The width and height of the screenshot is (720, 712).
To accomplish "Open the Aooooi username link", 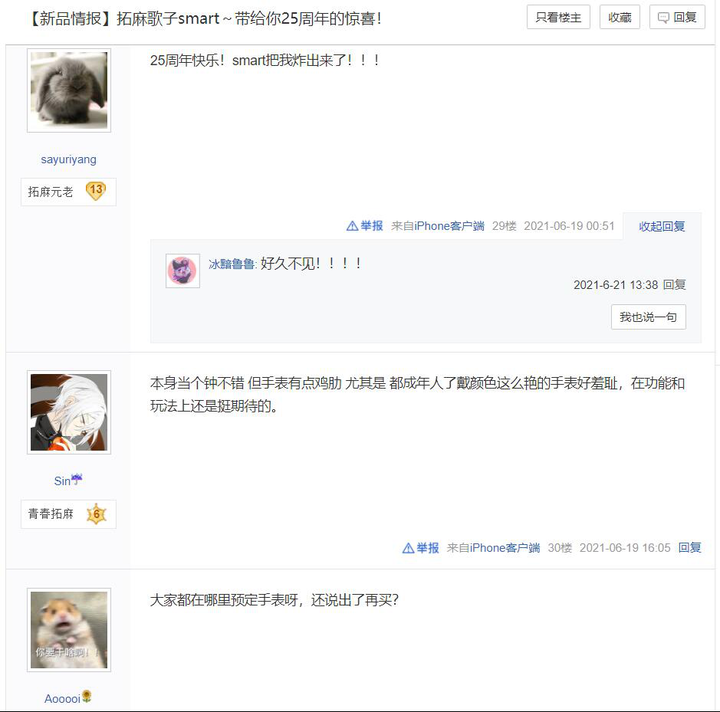I will (68, 698).
